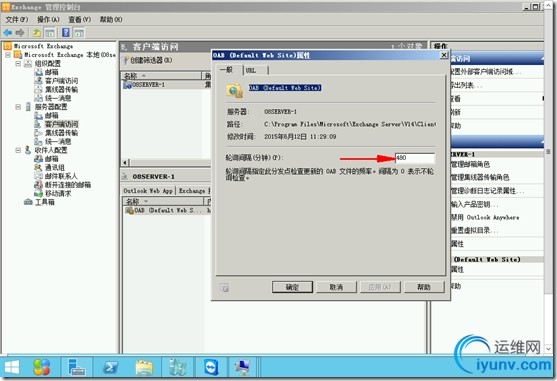
Task: Switch to the 一般 tab in dialog
Action: click(x=228, y=70)
